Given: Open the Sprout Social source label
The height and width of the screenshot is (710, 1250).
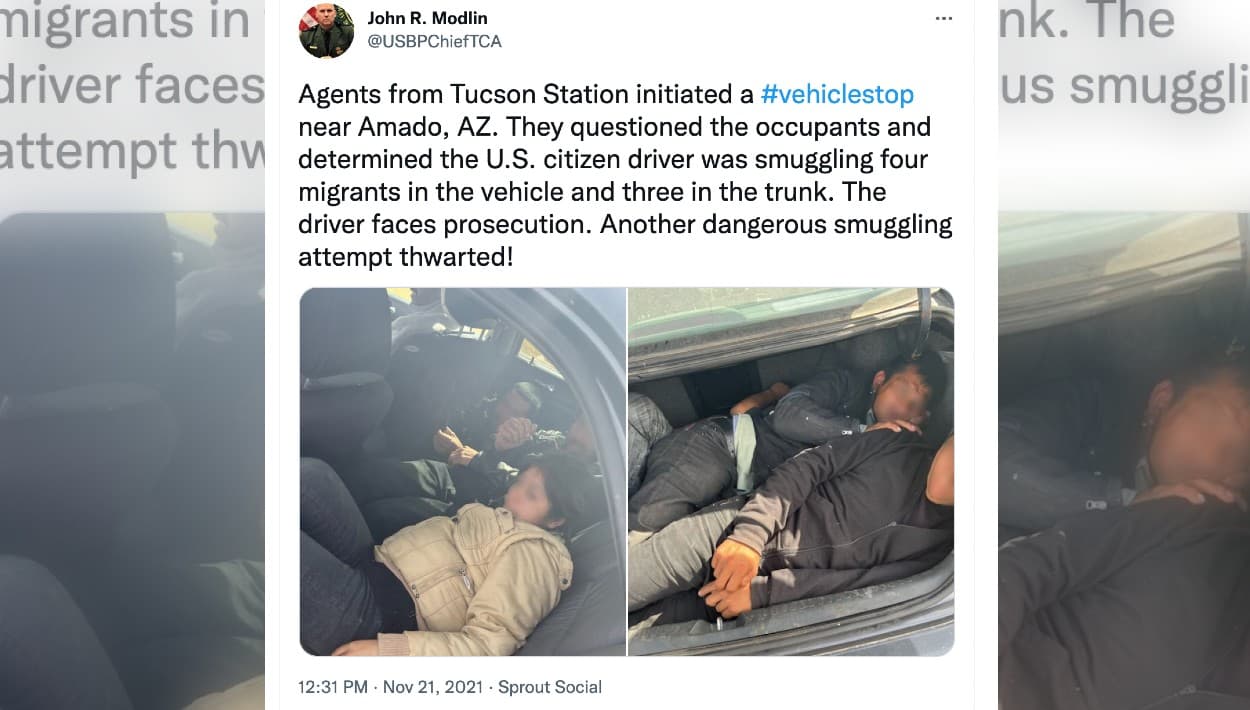Looking at the screenshot, I should click(550, 687).
